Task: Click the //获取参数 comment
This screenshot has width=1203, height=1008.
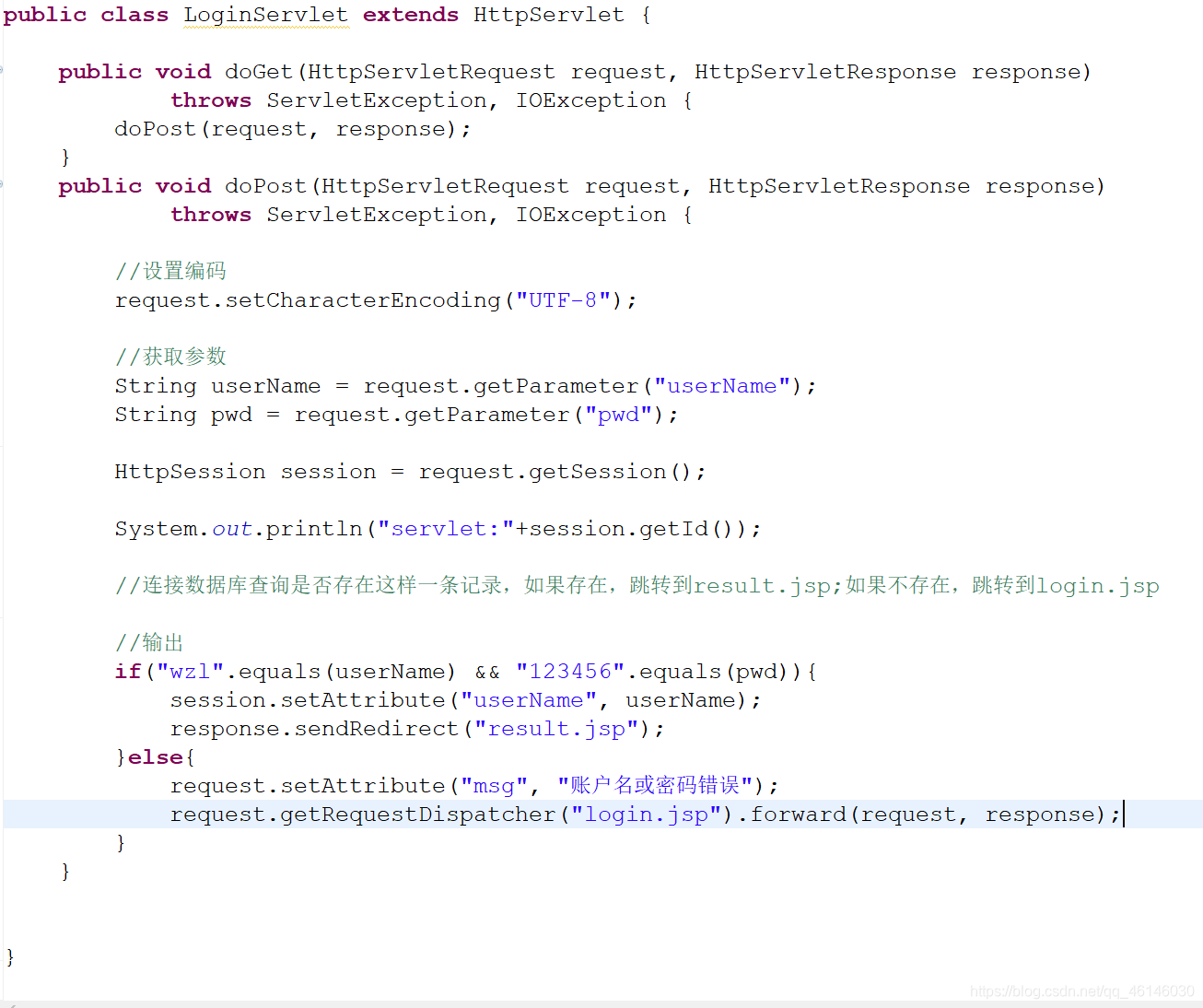Action: point(170,357)
